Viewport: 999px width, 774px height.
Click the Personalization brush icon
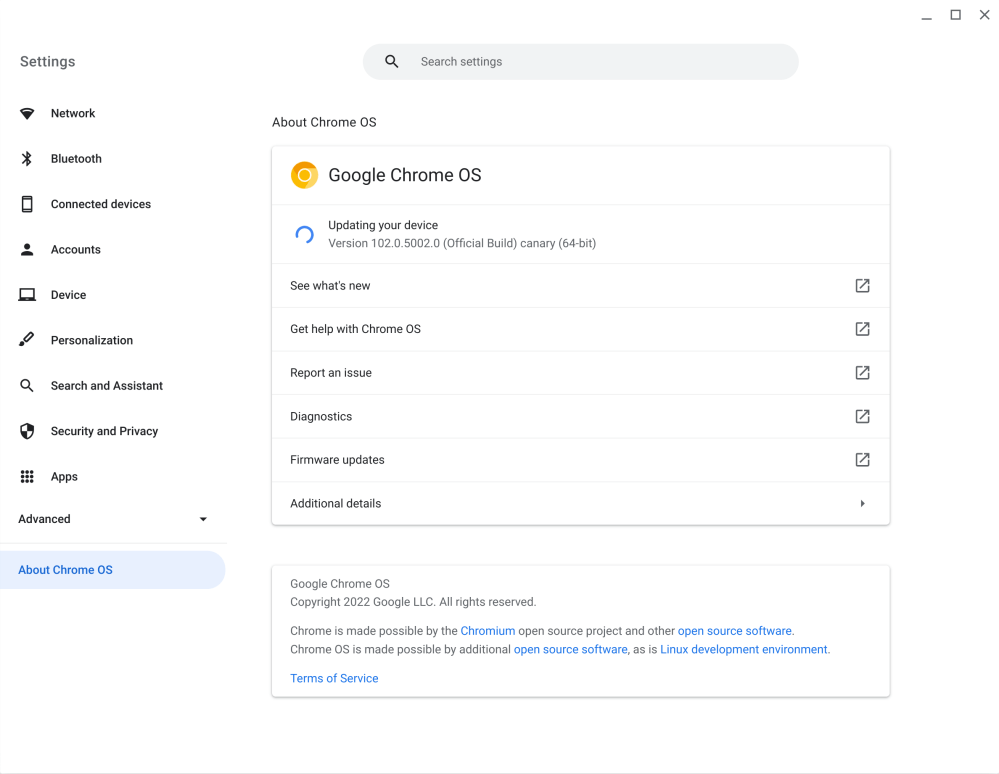(x=27, y=340)
